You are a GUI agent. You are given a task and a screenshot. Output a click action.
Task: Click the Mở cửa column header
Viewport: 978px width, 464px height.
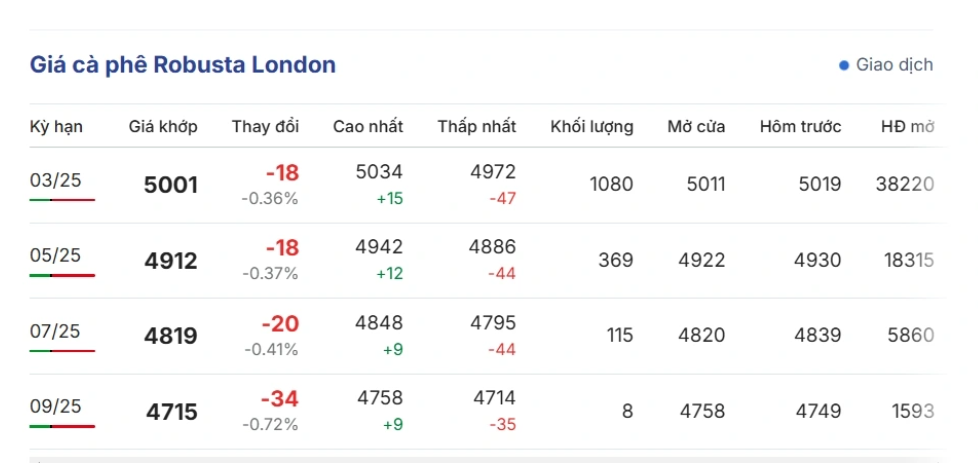point(697,127)
